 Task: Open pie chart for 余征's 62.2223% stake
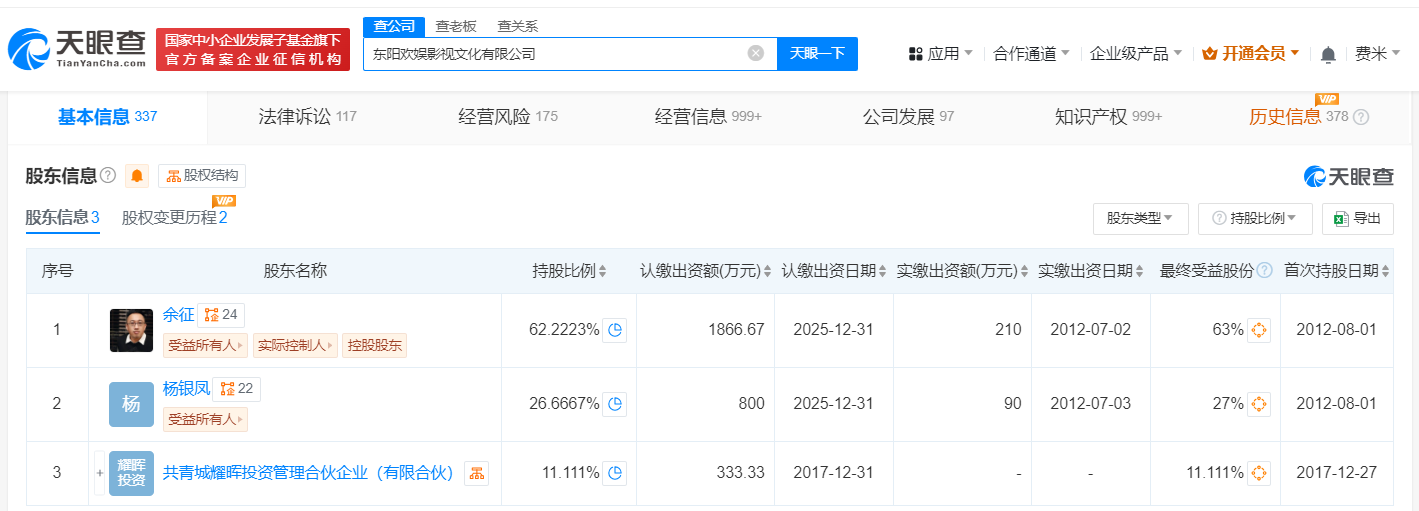coord(615,330)
